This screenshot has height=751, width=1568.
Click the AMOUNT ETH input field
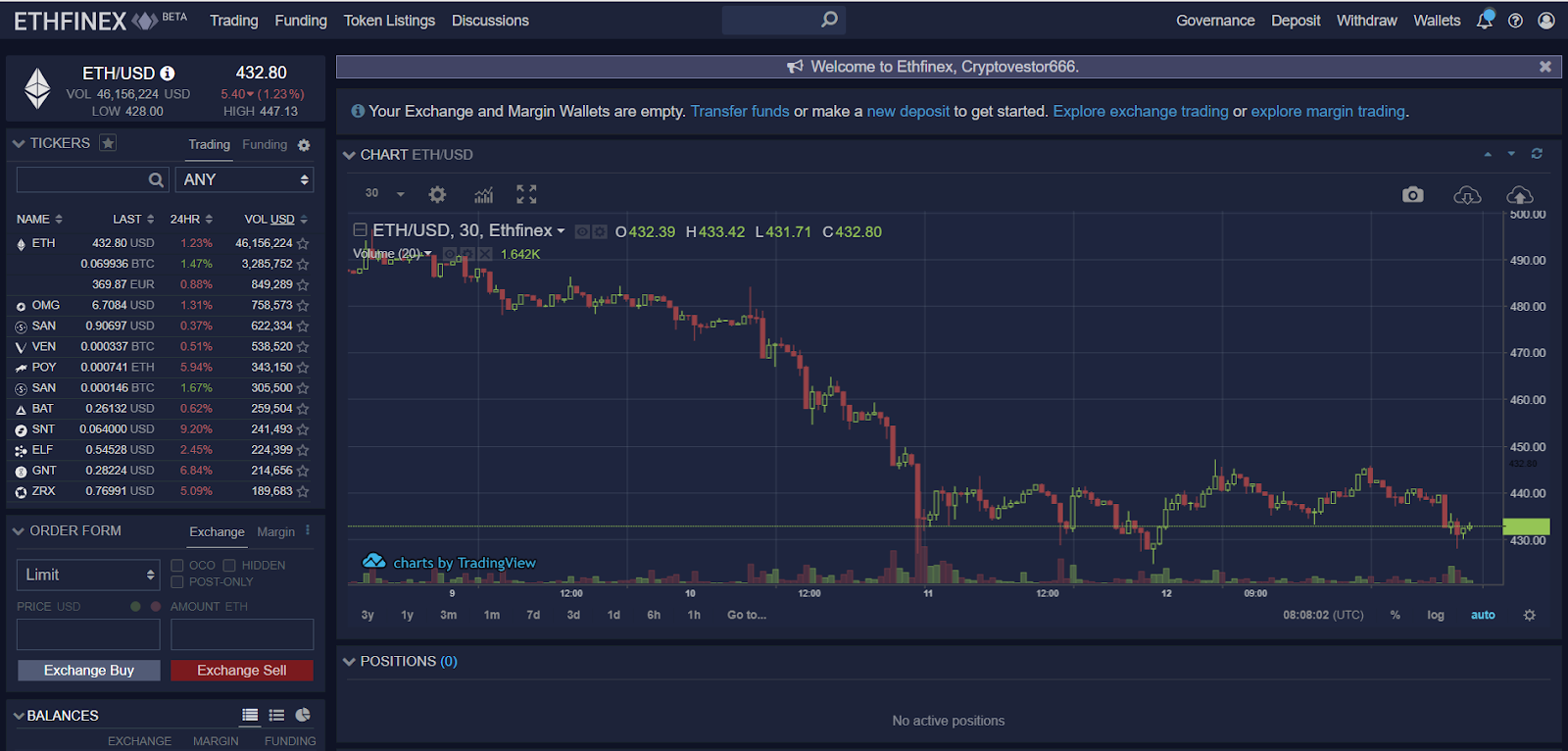242,634
